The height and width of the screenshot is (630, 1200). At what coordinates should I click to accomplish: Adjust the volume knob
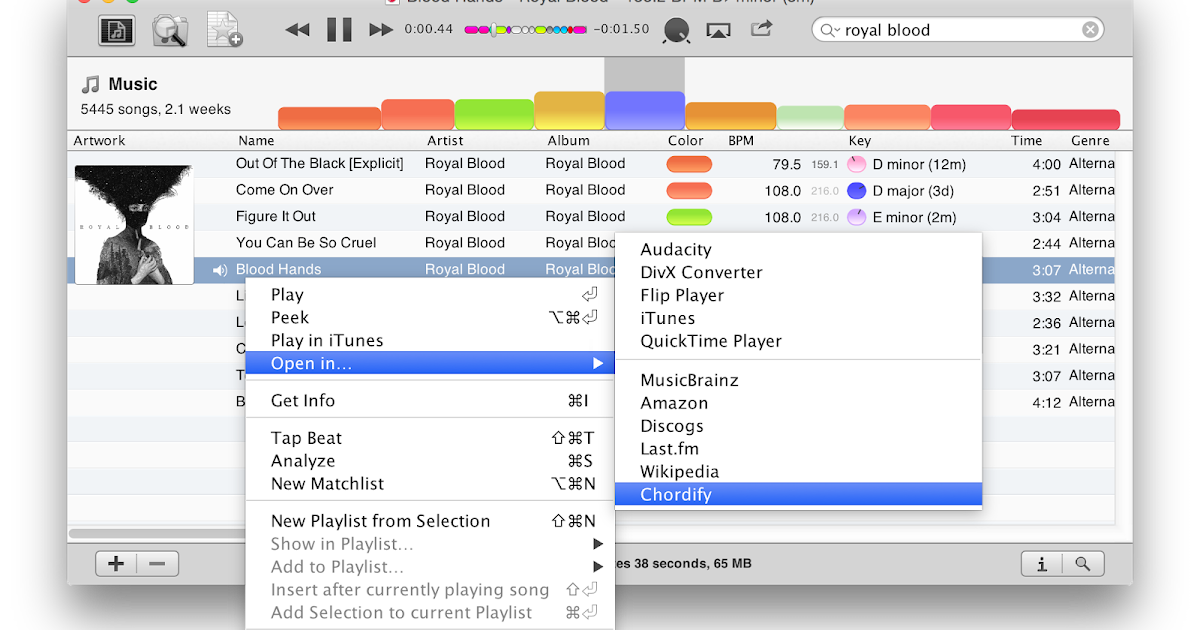[x=677, y=31]
